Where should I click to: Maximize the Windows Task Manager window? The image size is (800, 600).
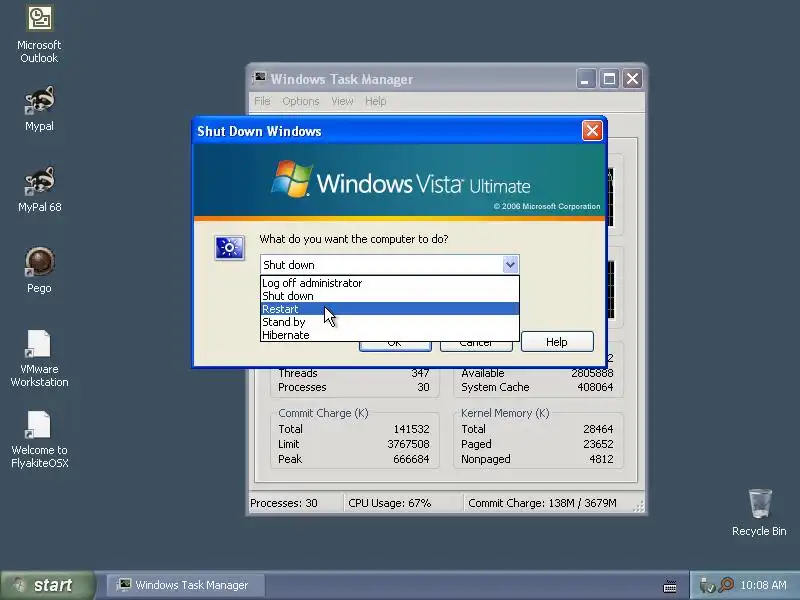tap(609, 79)
